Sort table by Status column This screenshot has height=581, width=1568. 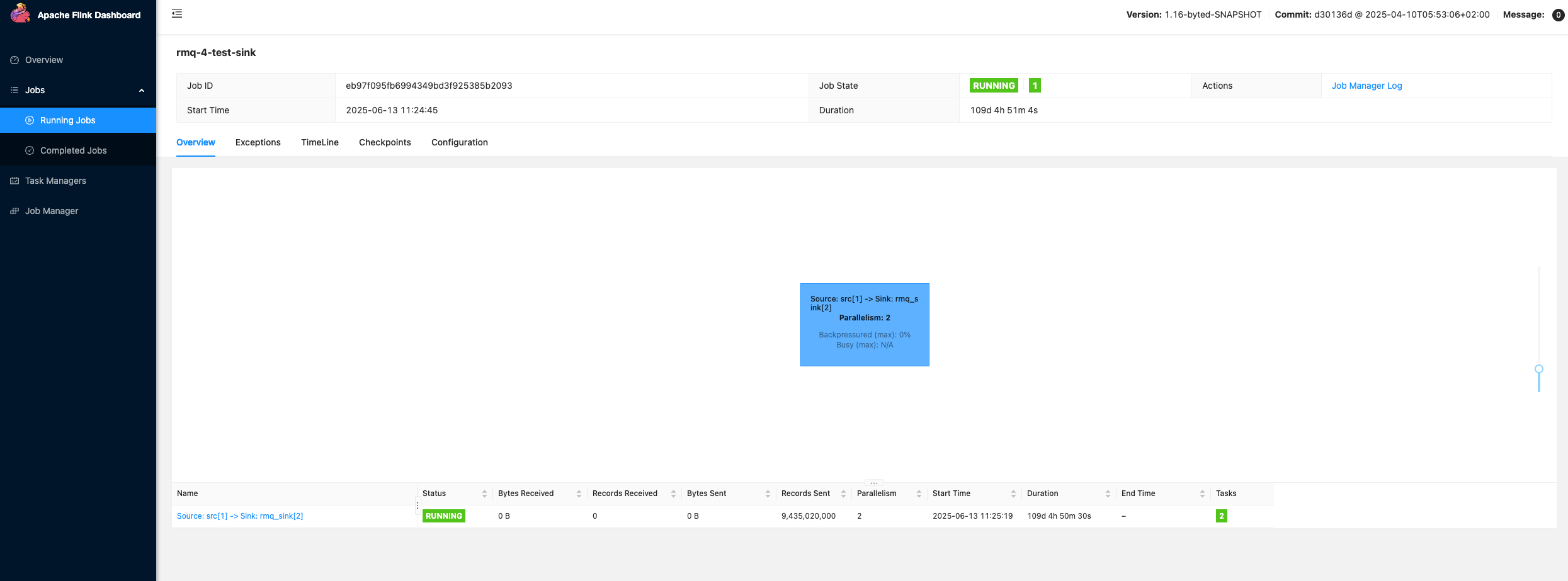(484, 494)
